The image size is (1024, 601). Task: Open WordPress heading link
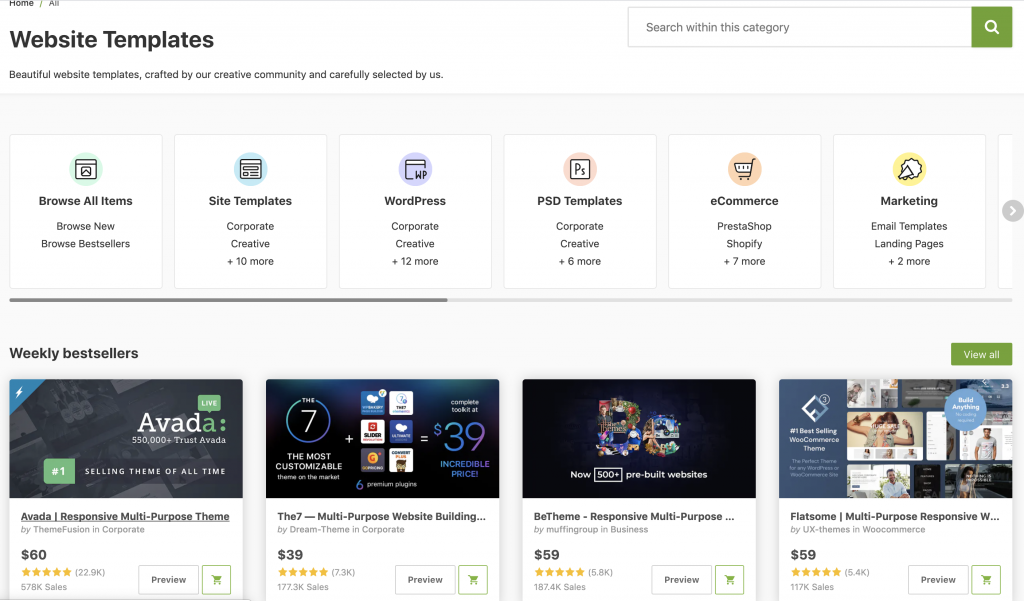coord(415,201)
